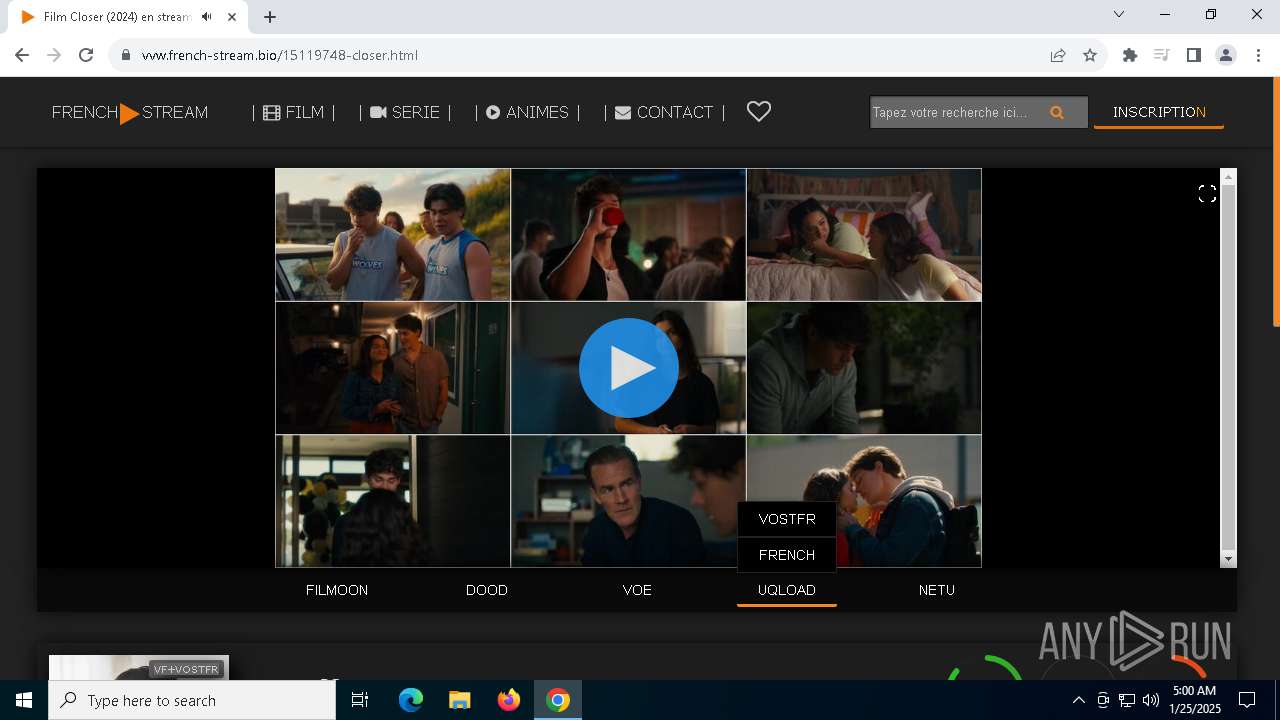
Task: Reload the page
Action: [x=86, y=55]
